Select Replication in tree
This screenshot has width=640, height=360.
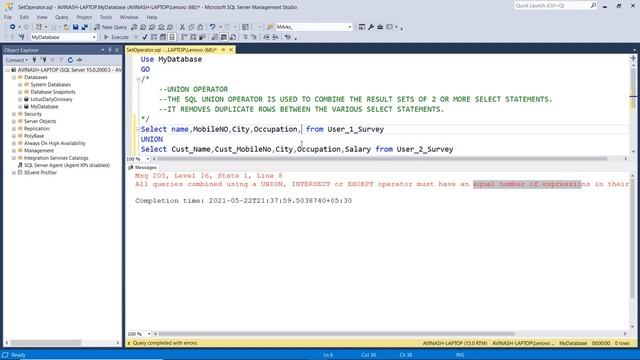pyautogui.click(x=37, y=129)
